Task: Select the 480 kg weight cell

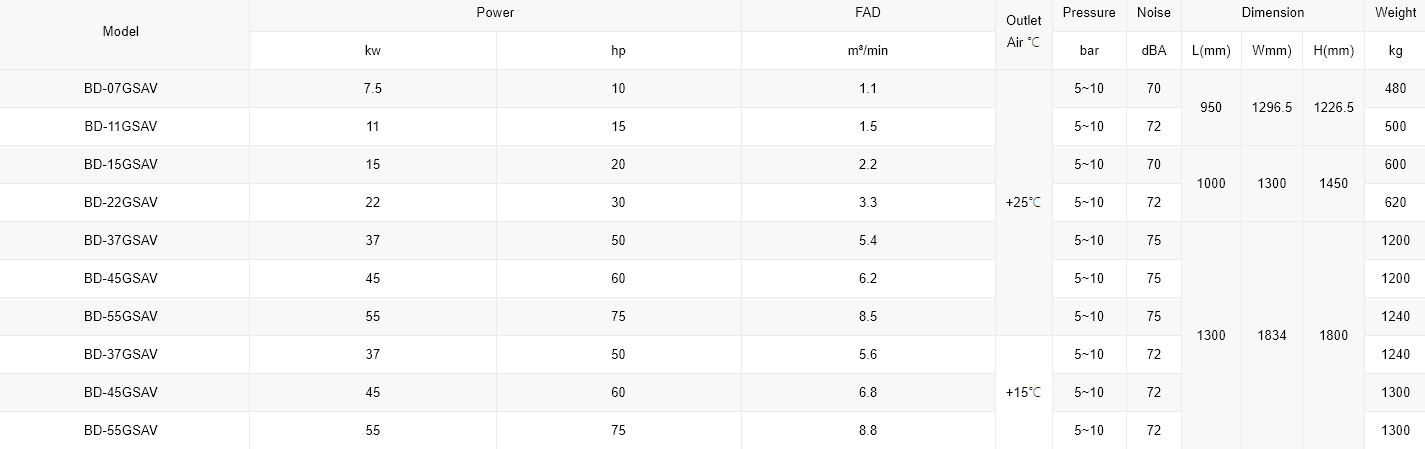Action: tap(1395, 88)
